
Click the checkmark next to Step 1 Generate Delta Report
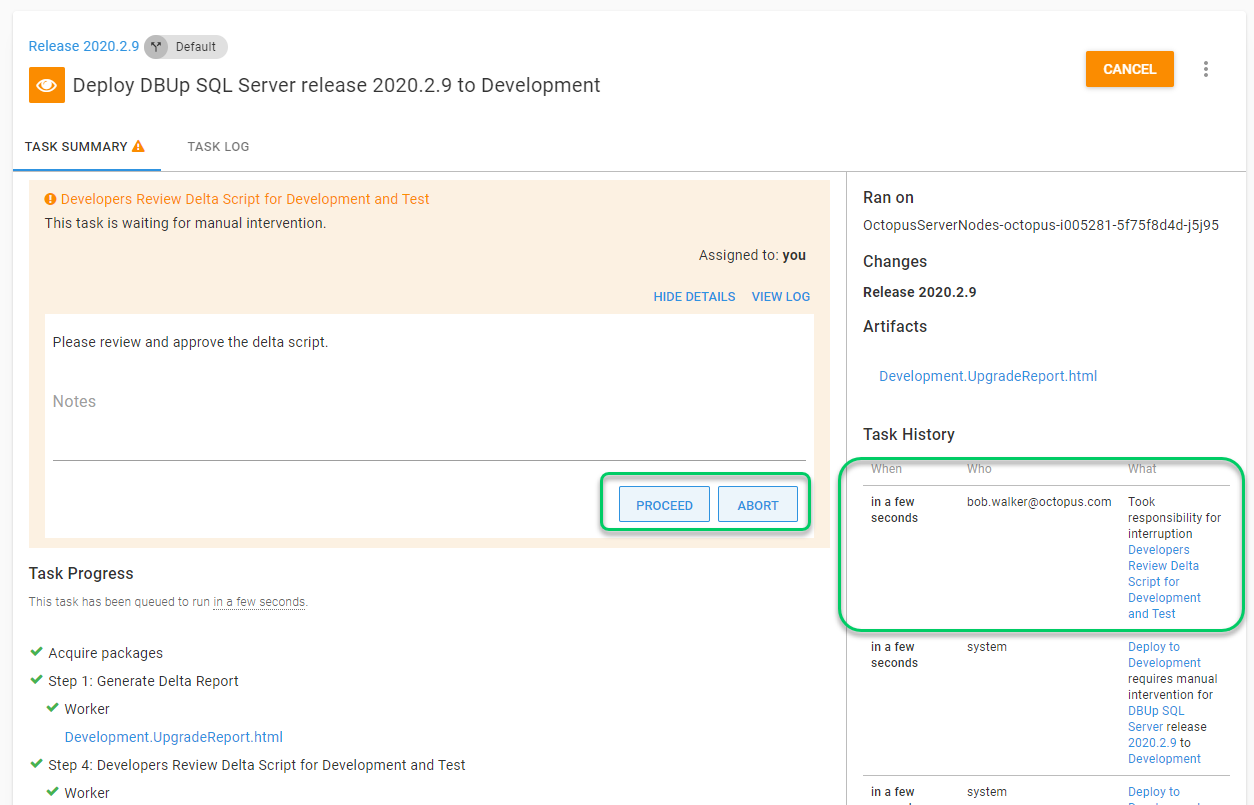tap(37, 681)
